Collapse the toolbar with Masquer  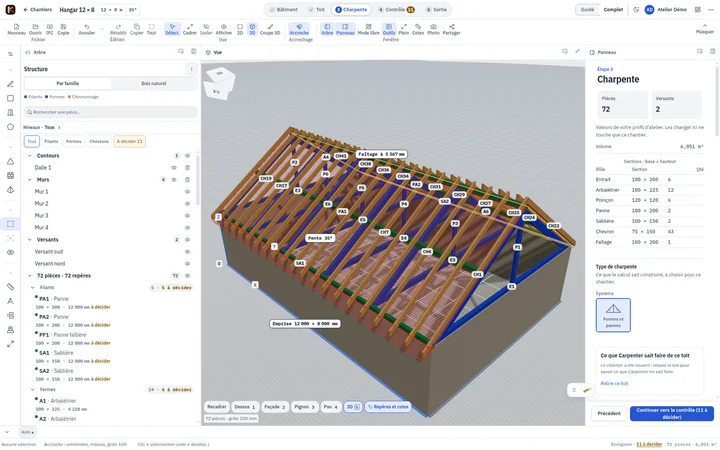point(705,29)
